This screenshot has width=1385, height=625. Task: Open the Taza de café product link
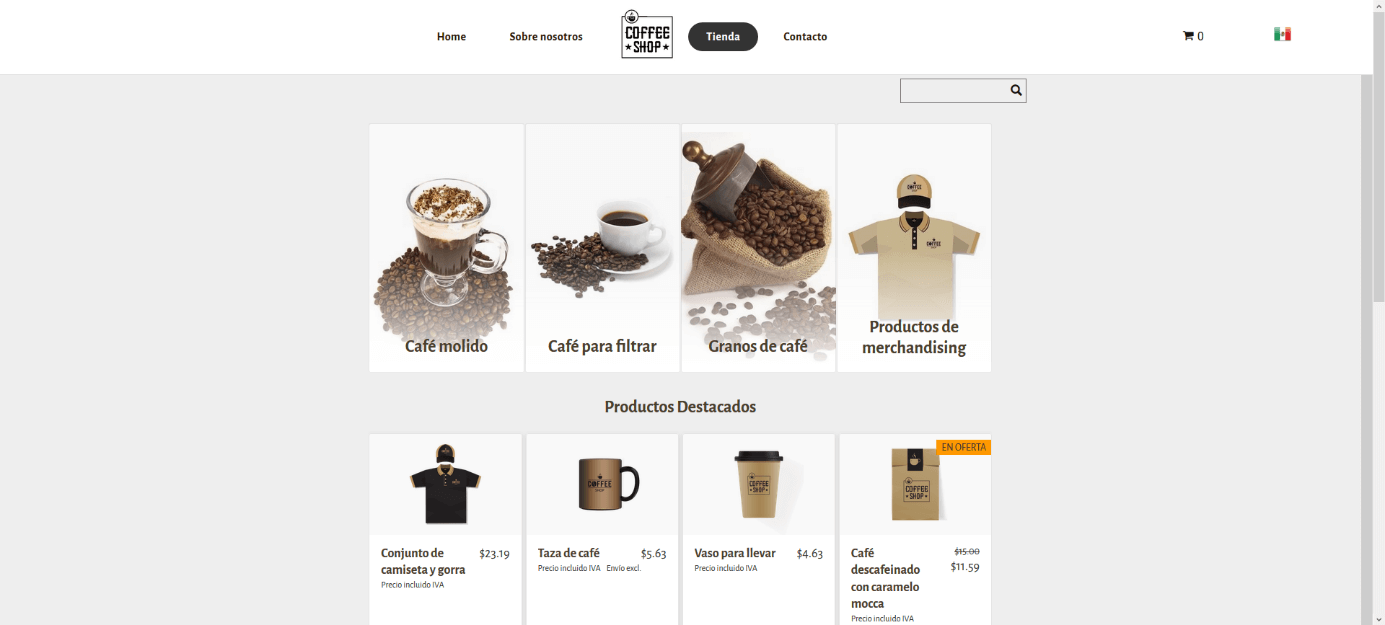tap(569, 553)
